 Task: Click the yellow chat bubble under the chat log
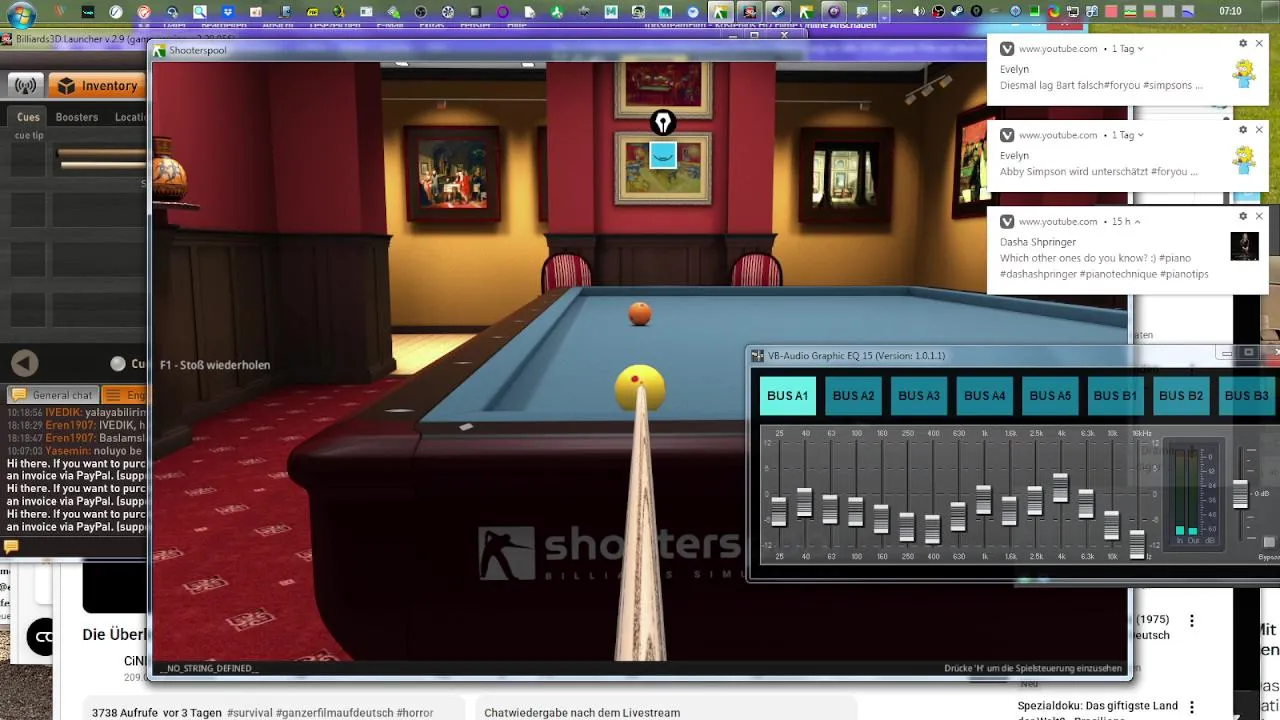point(11,546)
